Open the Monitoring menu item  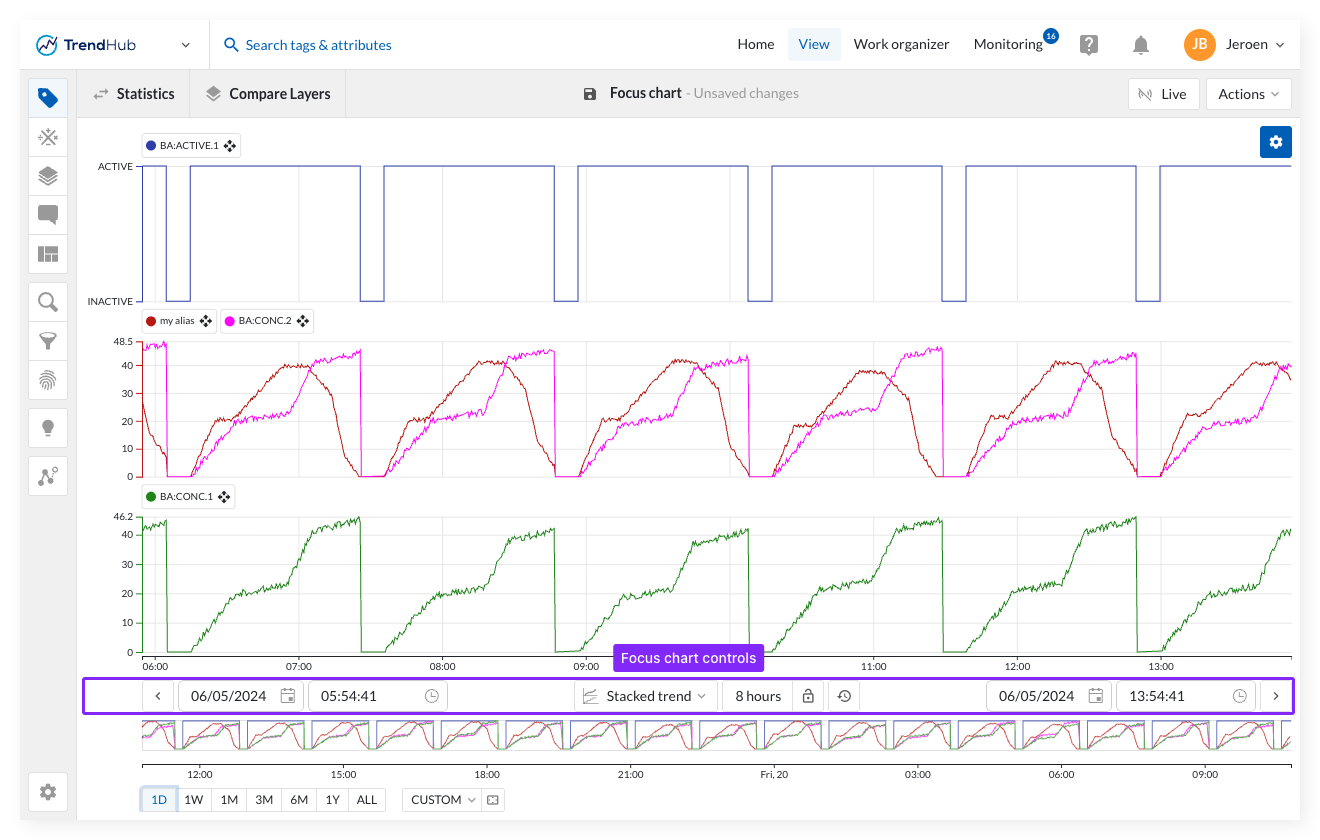[x=1008, y=44]
